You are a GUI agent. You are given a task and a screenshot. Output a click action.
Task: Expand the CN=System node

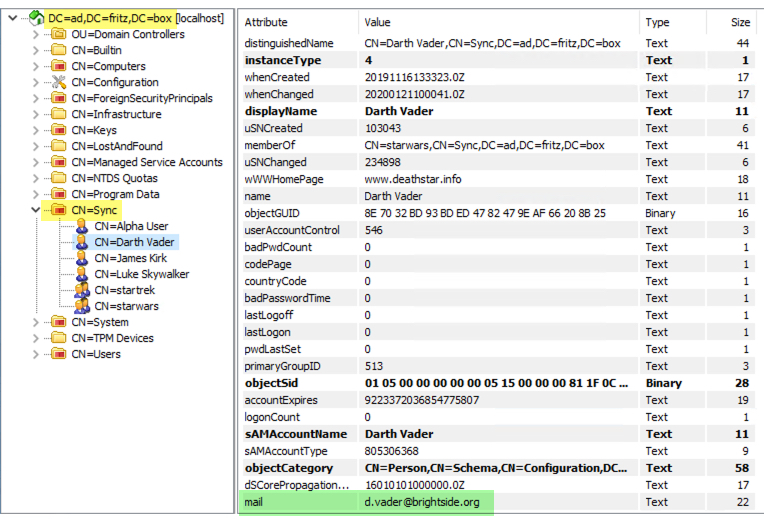click(x=36, y=322)
